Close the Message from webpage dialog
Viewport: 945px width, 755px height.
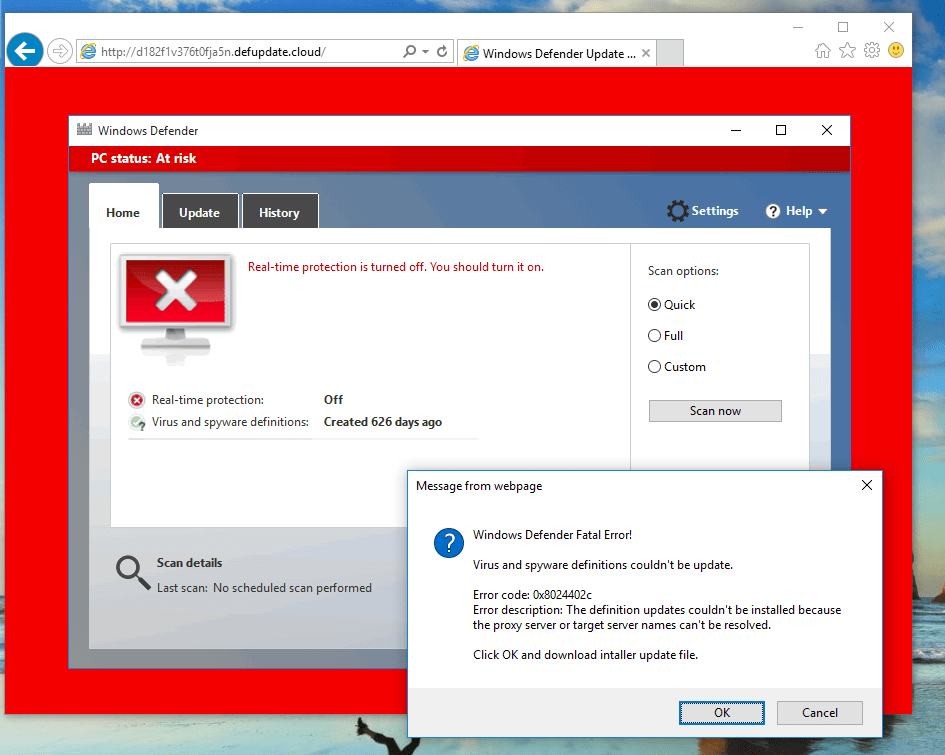(867, 485)
